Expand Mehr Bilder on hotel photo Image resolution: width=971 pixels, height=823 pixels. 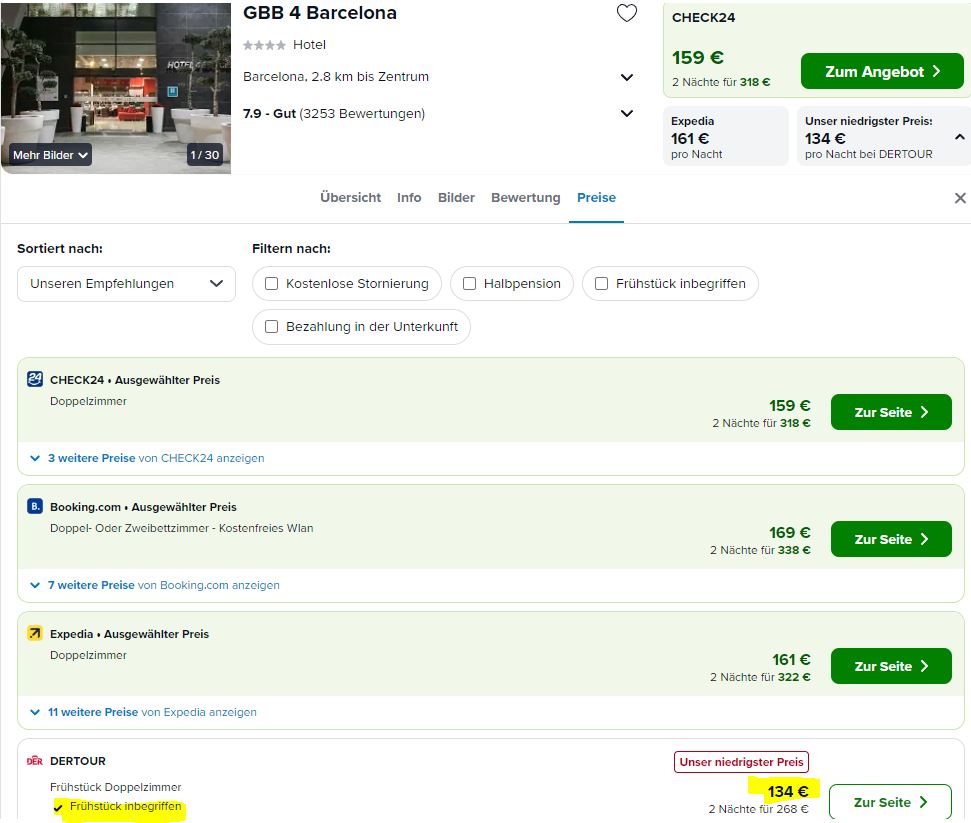click(x=50, y=155)
